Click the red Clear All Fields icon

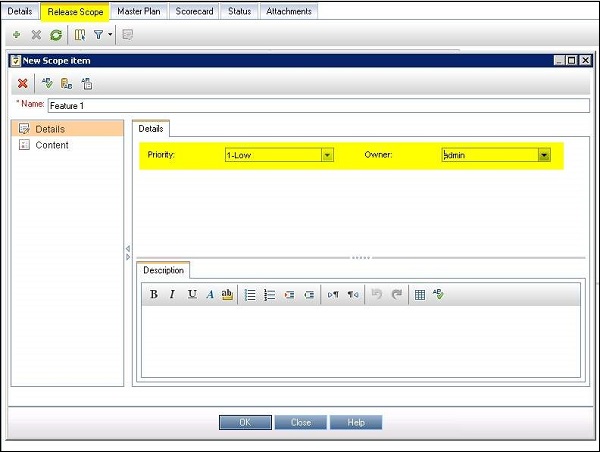click(23, 83)
